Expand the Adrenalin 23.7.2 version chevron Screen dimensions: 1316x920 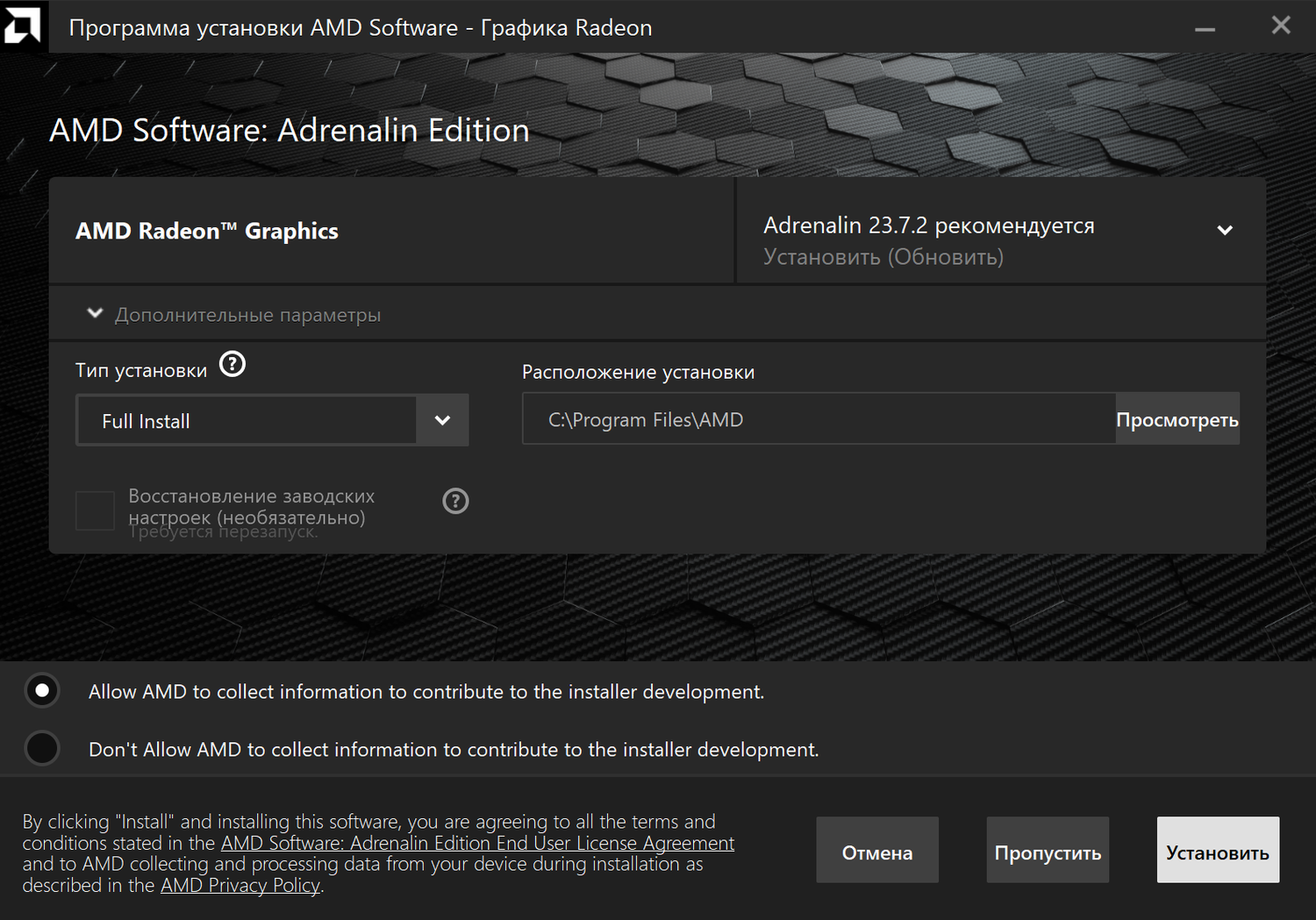tap(1225, 231)
